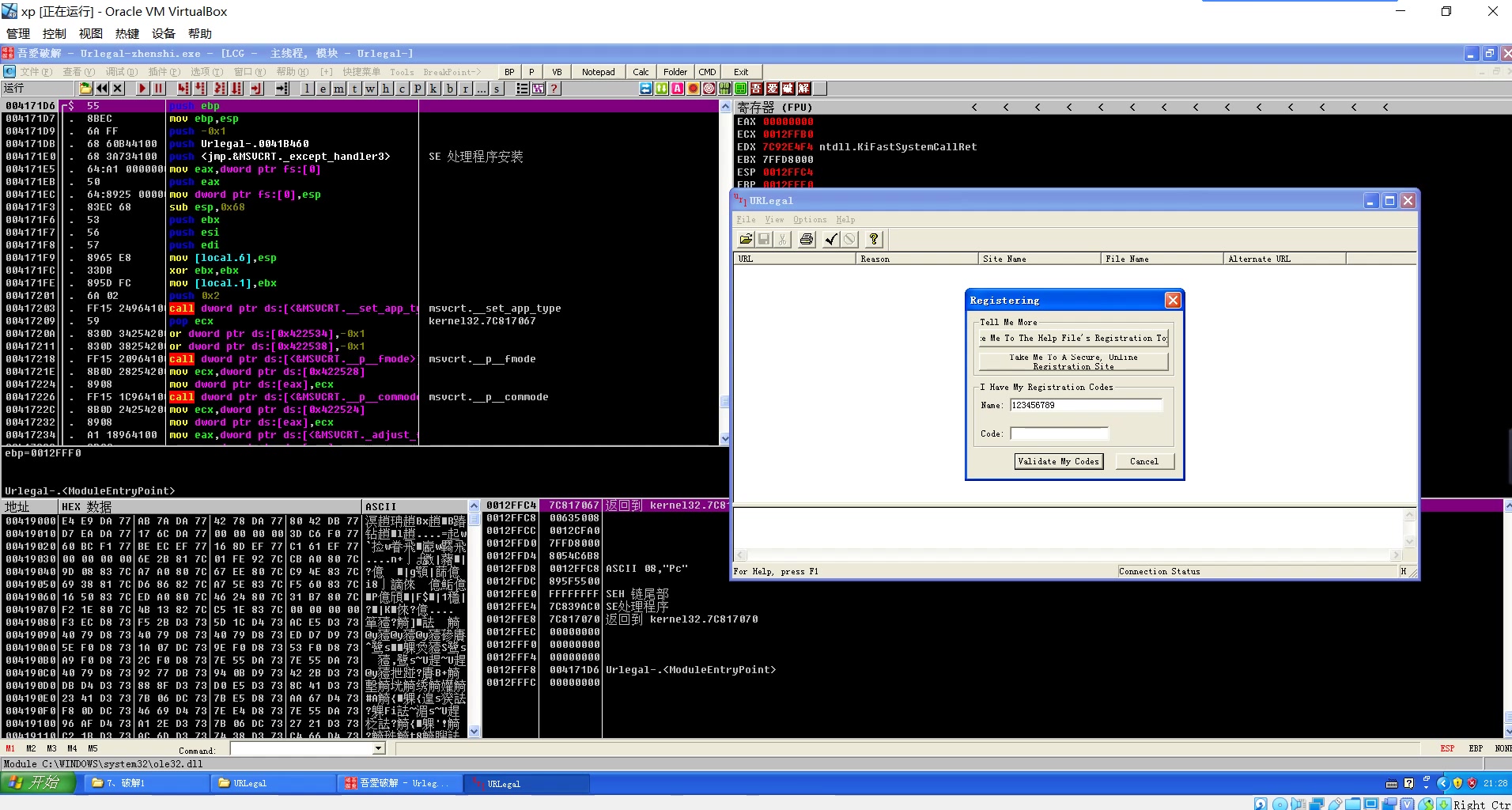Image resolution: width=1512 pixels, height=810 pixels.
Task: Click the CMD toolbar button
Action: (707, 72)
